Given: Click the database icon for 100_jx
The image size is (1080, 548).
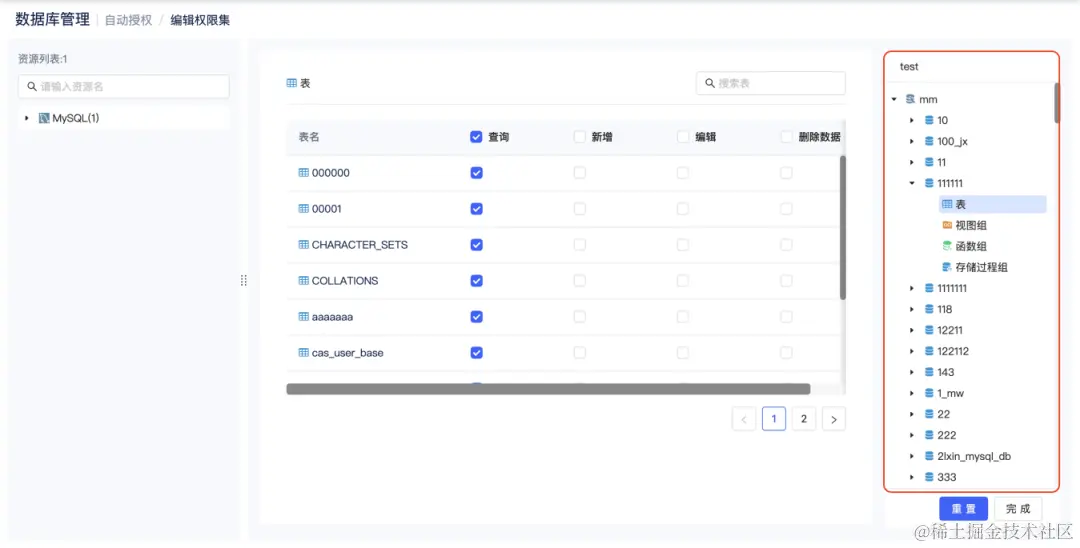Looking at the screenshot, I should [929, 141].
